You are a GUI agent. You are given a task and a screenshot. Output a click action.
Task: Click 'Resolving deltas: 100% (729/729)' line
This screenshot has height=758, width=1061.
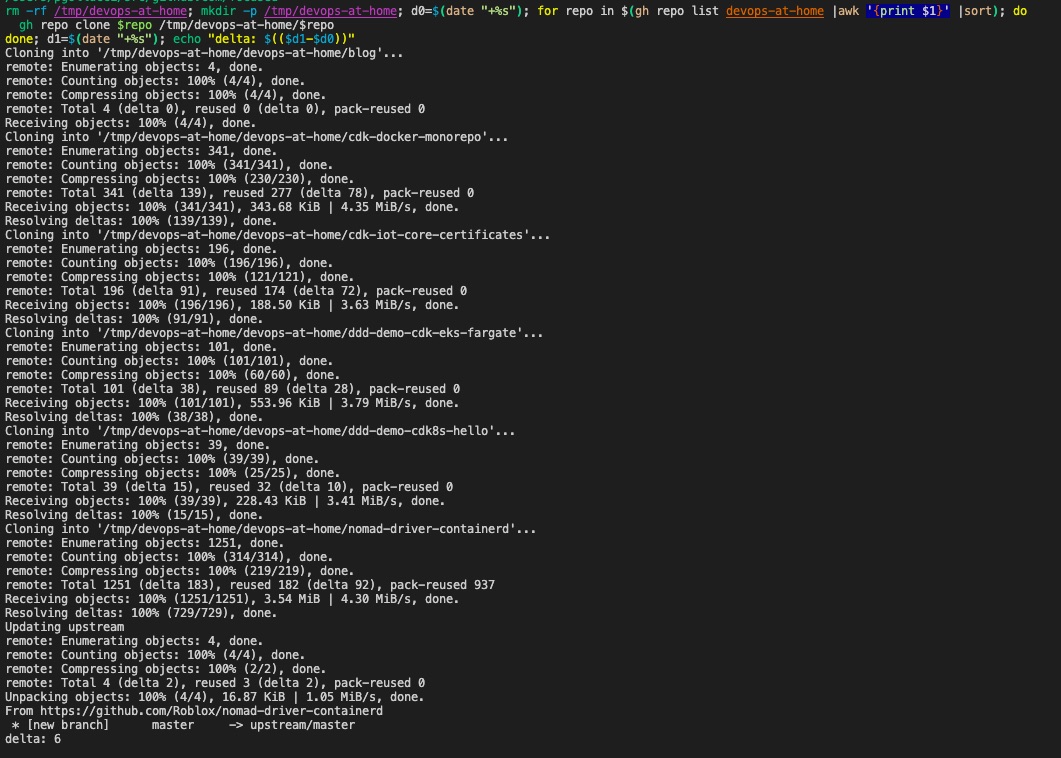(141, 612)
